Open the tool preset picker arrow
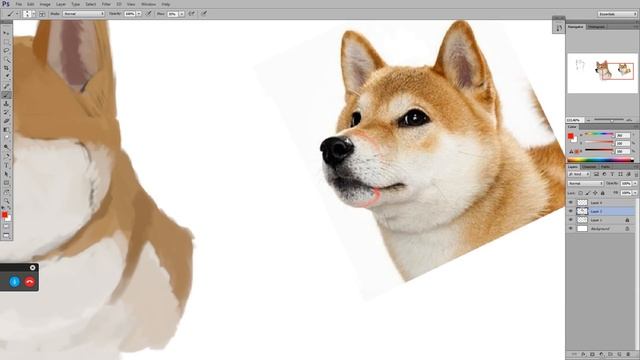The height and width of the screenshot is (360, 640). 17,13
